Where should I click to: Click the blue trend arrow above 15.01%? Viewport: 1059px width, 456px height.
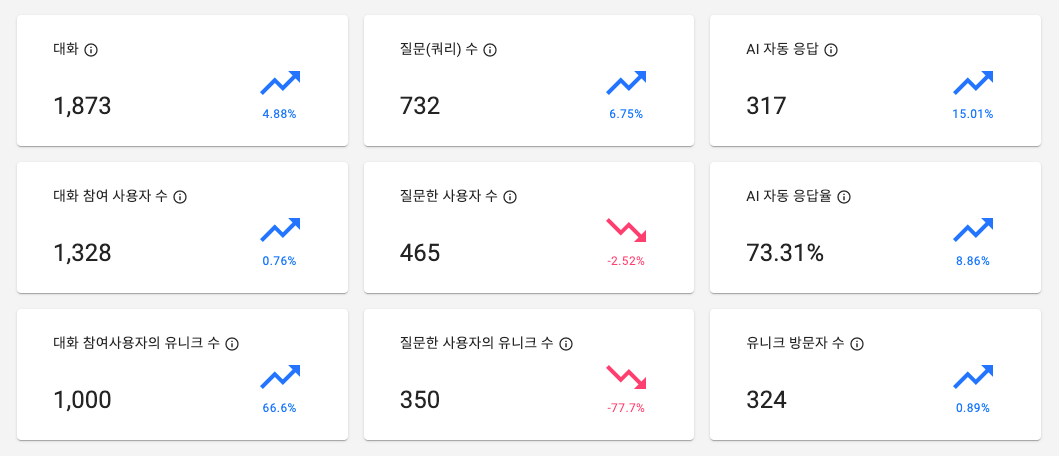tap(973, 82)
